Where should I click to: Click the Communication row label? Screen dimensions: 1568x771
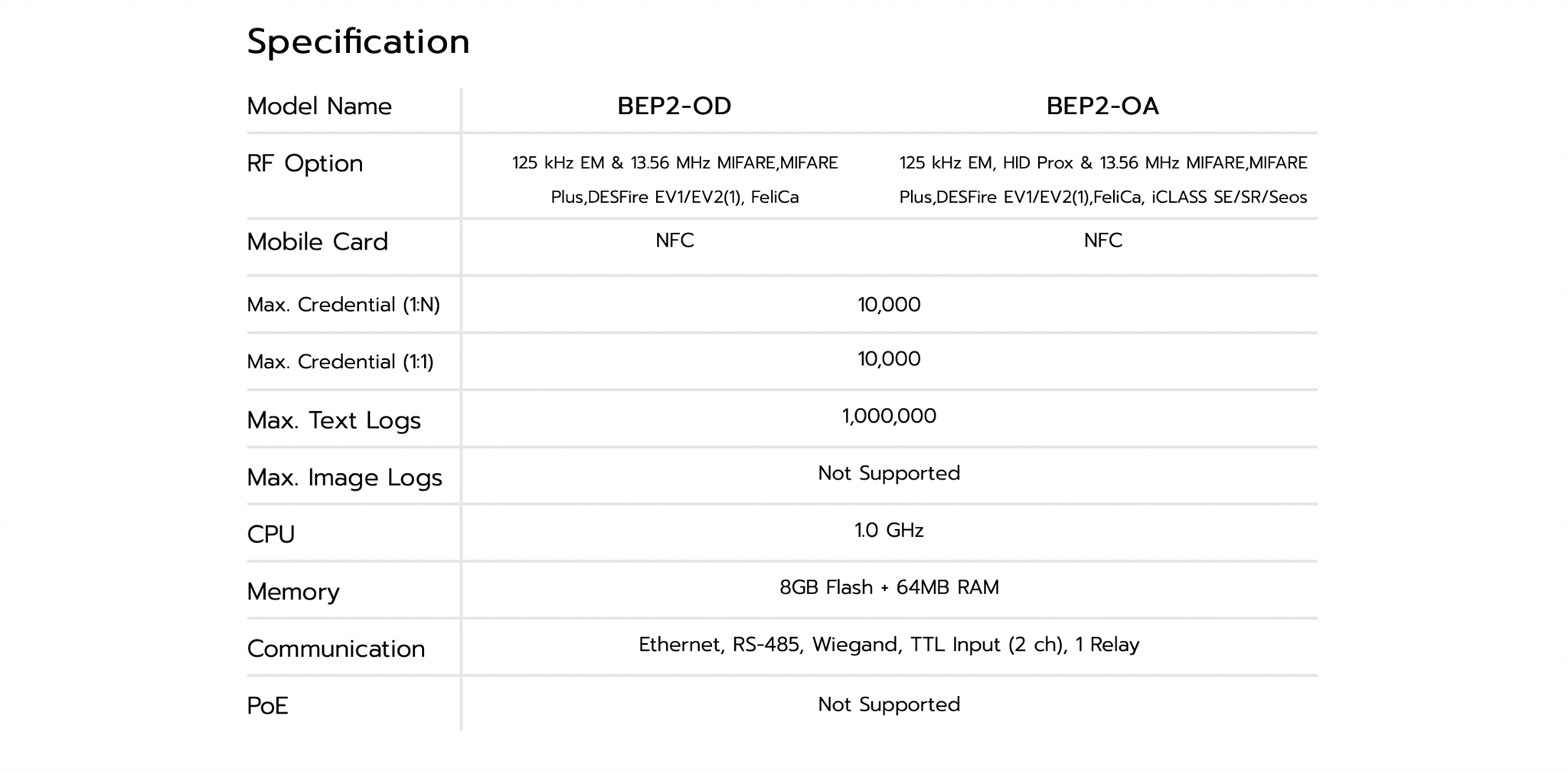click(335, 649)
